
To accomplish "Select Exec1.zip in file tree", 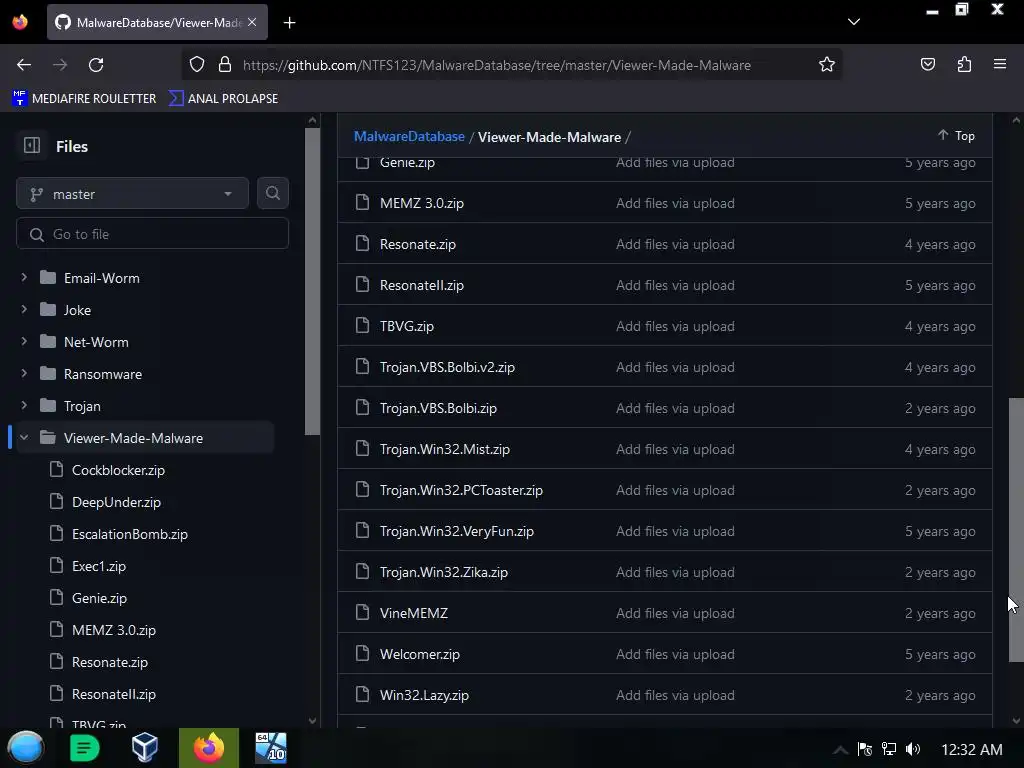I will (x=99, y=566).
